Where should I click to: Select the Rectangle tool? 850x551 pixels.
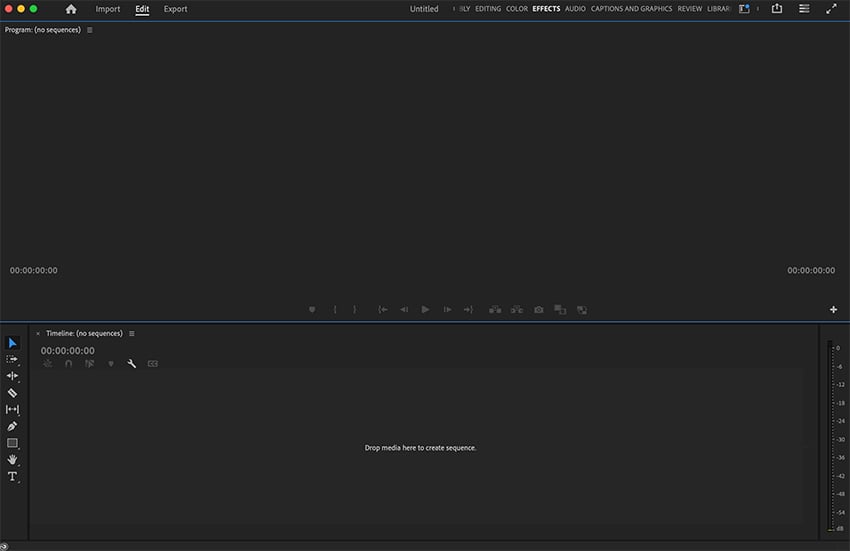point(12,443)
